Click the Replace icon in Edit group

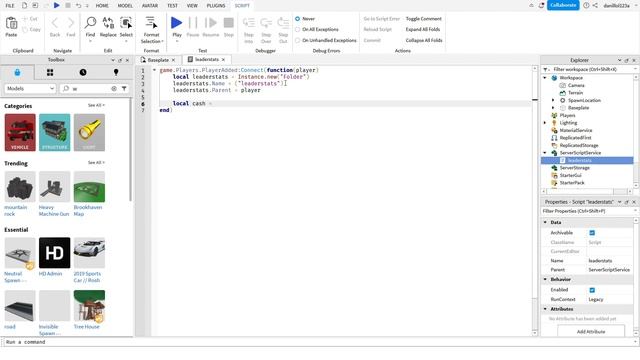point(108,23)
